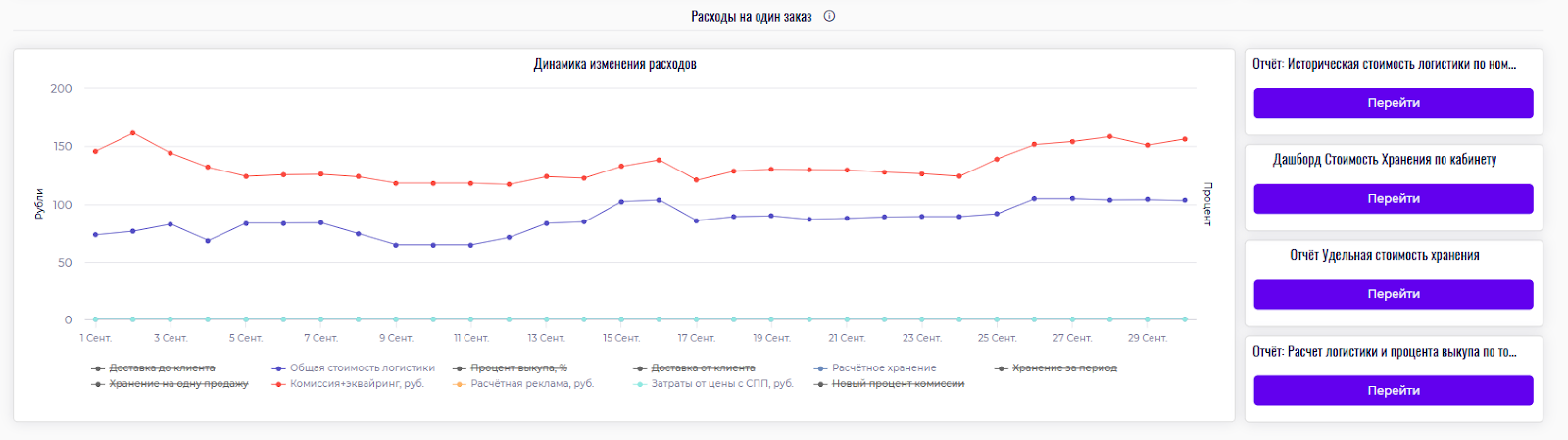Go to the Отчёт Удельная стоимость хранения
1568x440 pixels.
coord(1393,294)
